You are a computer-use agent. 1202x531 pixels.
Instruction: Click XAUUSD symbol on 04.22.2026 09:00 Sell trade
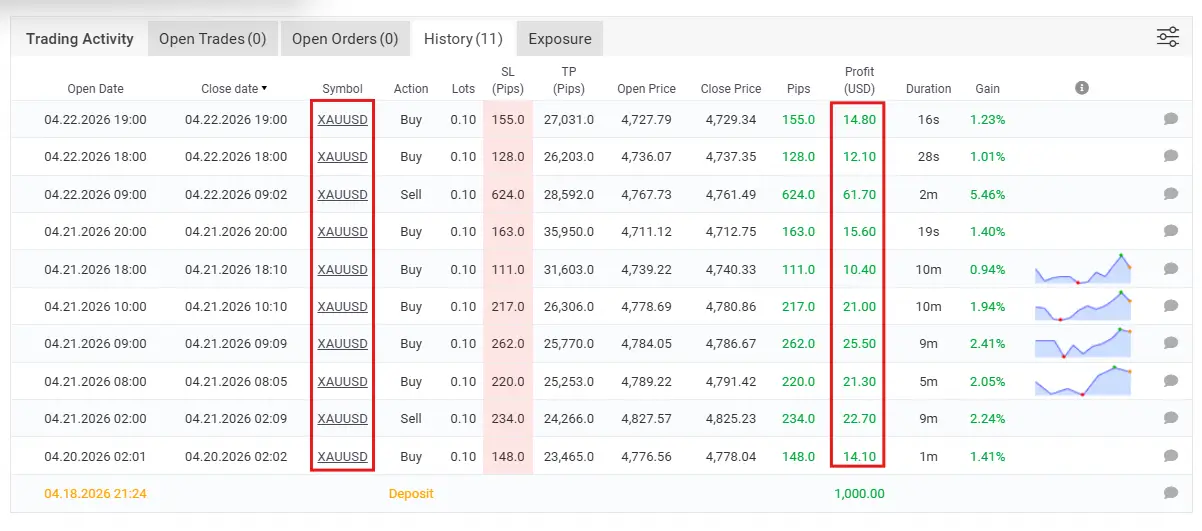coord(342,194)
